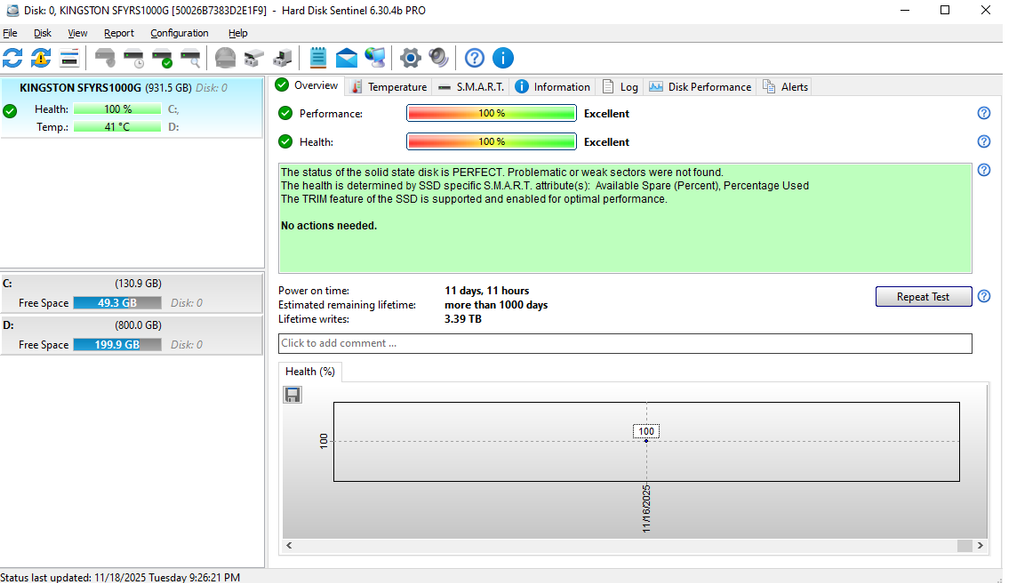This screenshot has height=583, width=1024.
Task: Open the Disk Performance tab
Action: pyautogui.click(x=700, y=87)
